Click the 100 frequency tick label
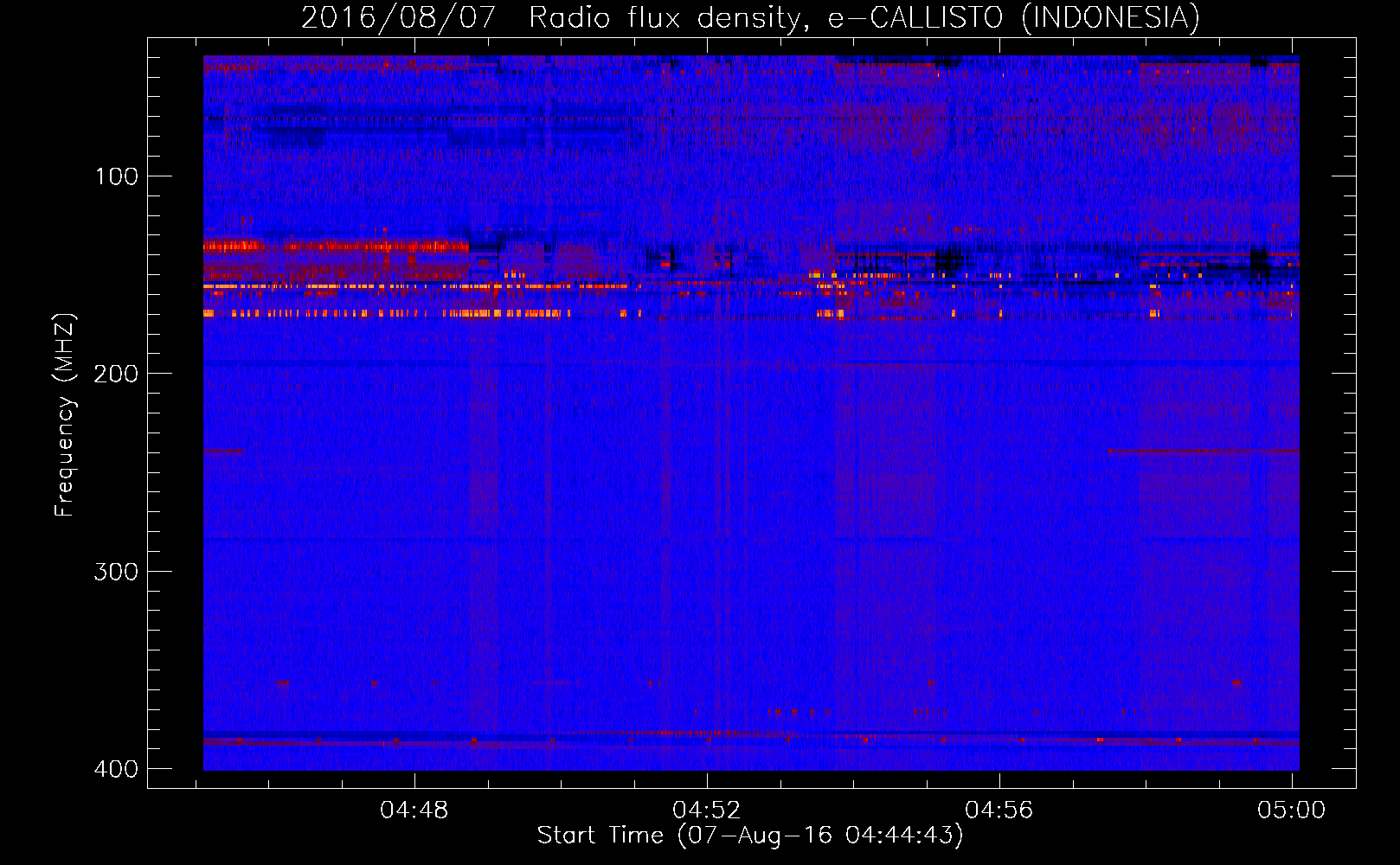Screen dimensions: 1400x865 [x=116, y=177]
